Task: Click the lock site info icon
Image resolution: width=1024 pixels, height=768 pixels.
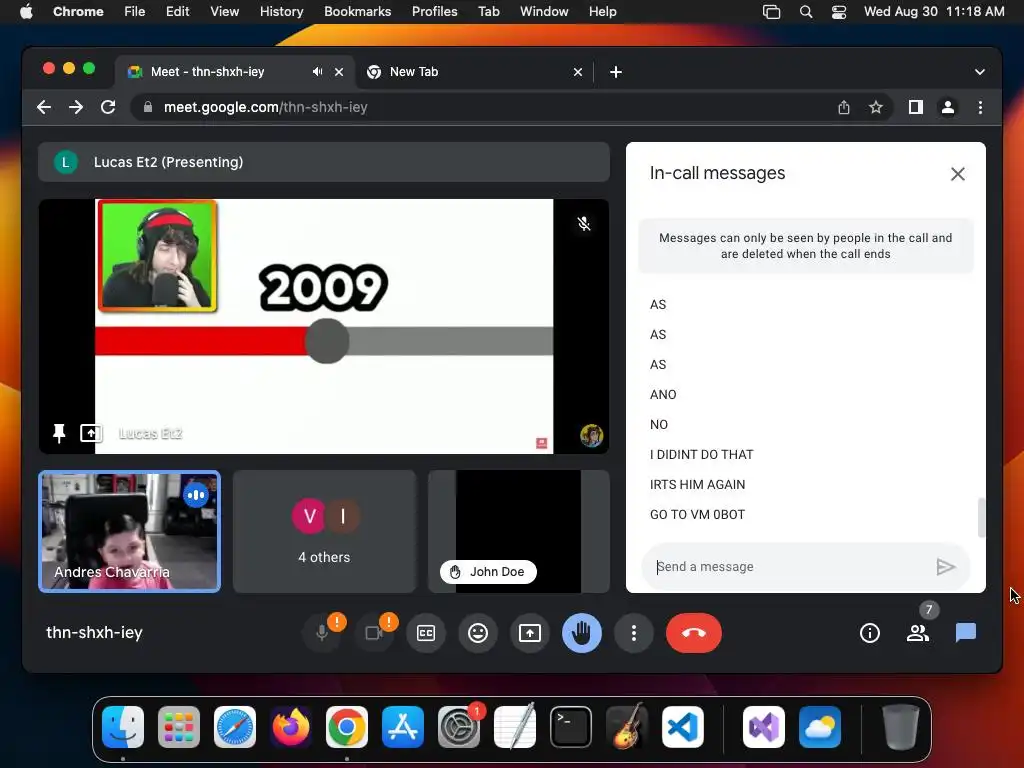Action: tap(148, 107)
